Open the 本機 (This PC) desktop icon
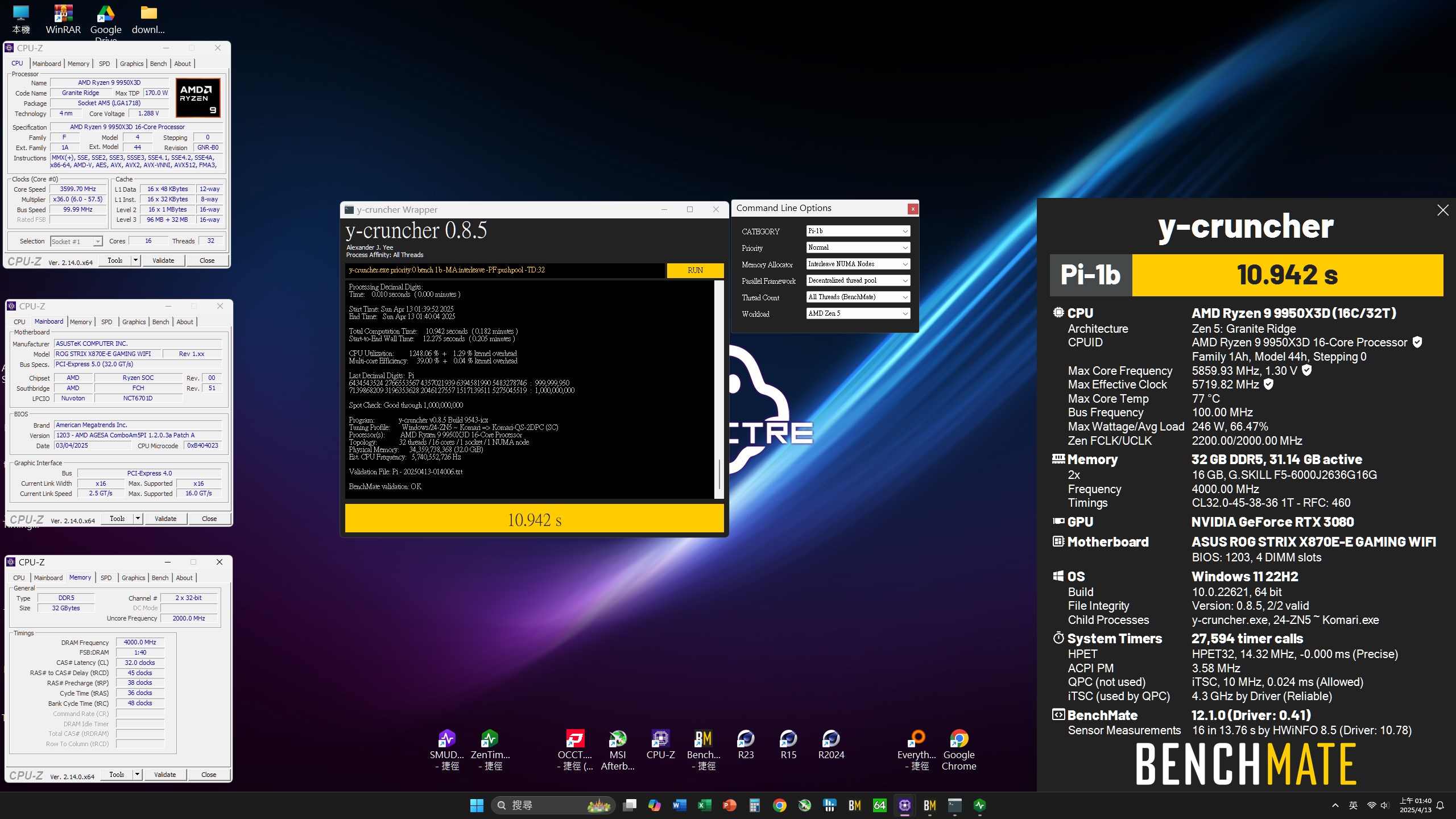Image resolution: width=1456 pixels, height=819 pixels. point(21,19)
